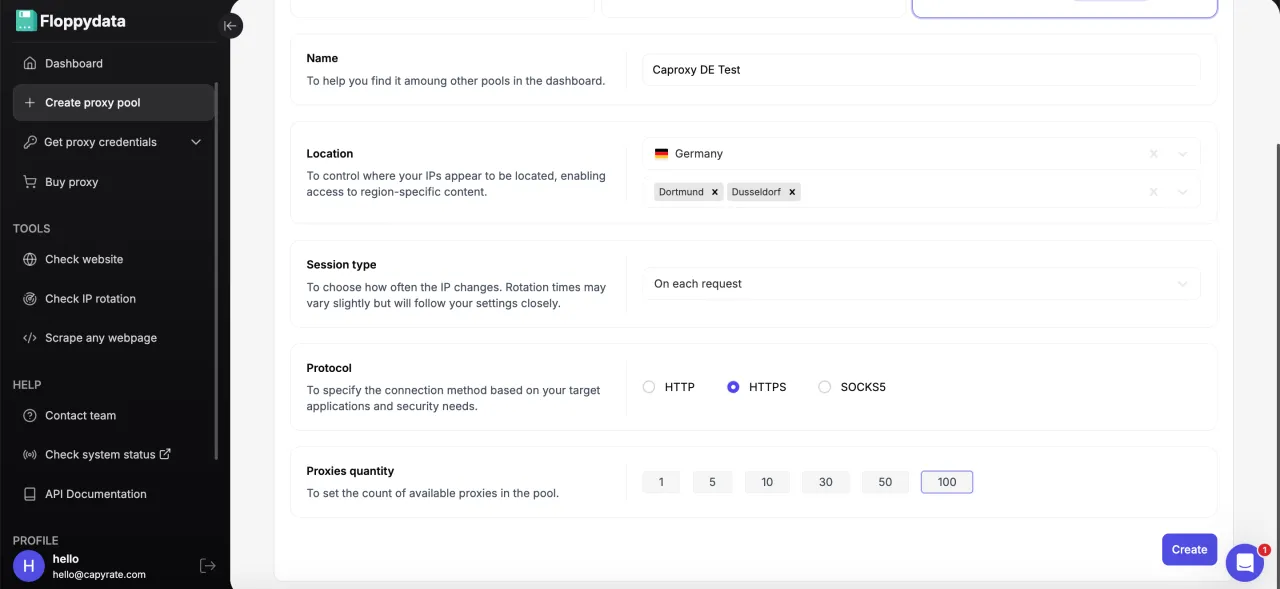The image size is (1280, 589).
Task: Choose the SOCKS5 protocol option
Action: click(x=825, y=387)
